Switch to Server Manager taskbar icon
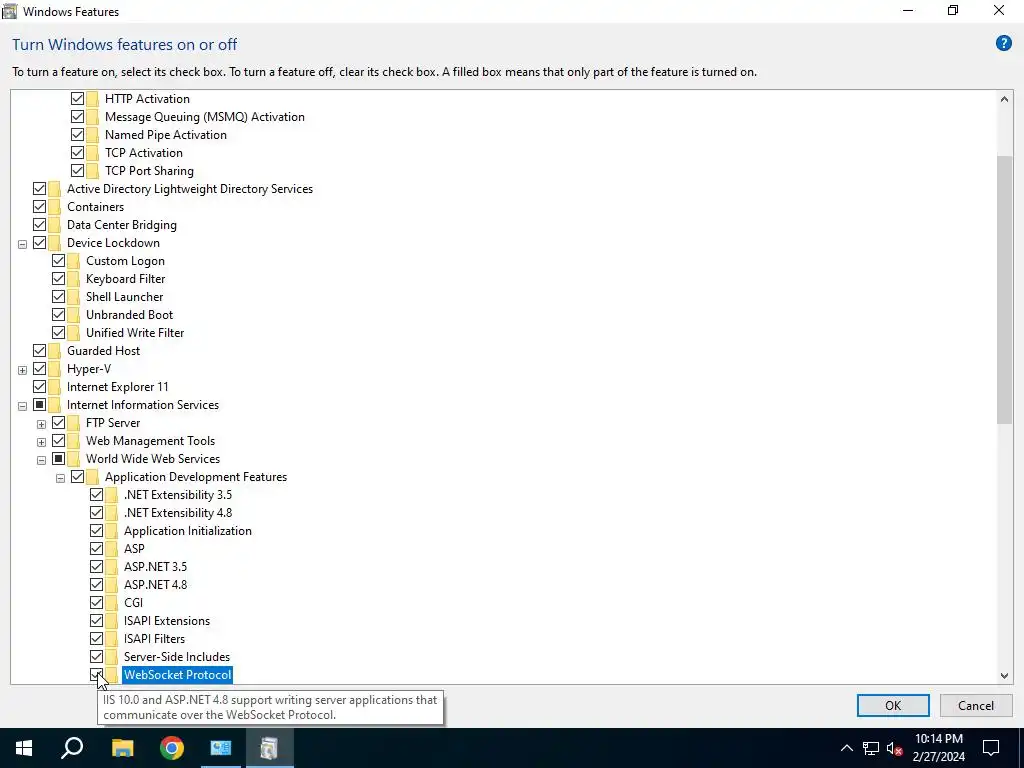 click(x=221, y=748)
